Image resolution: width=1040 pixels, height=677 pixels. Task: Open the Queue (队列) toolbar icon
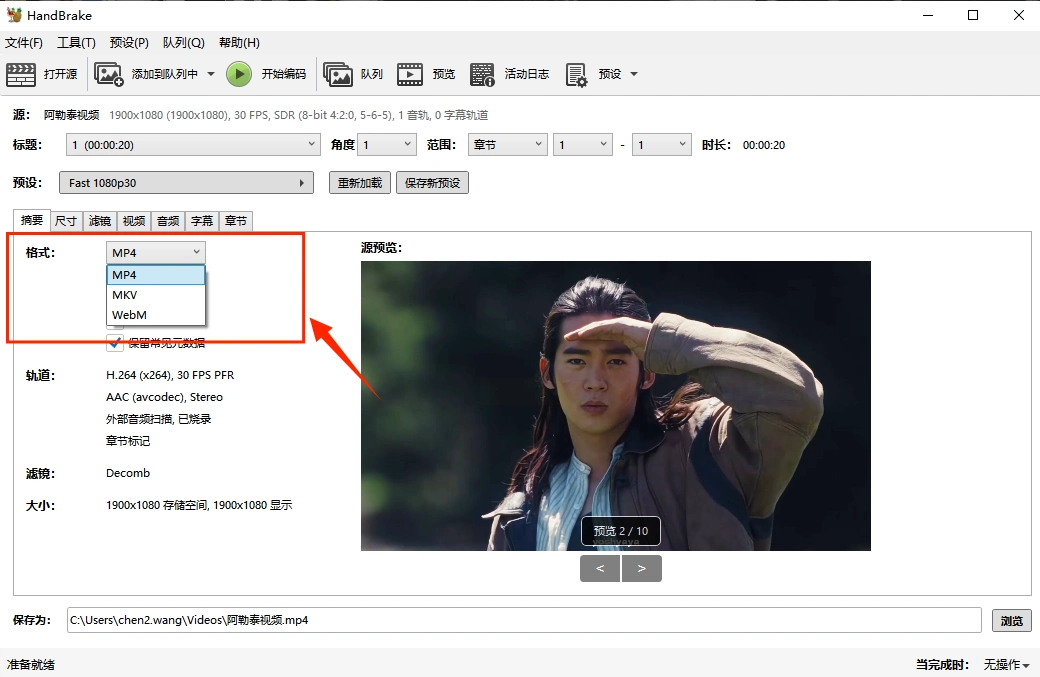point(338,74)
